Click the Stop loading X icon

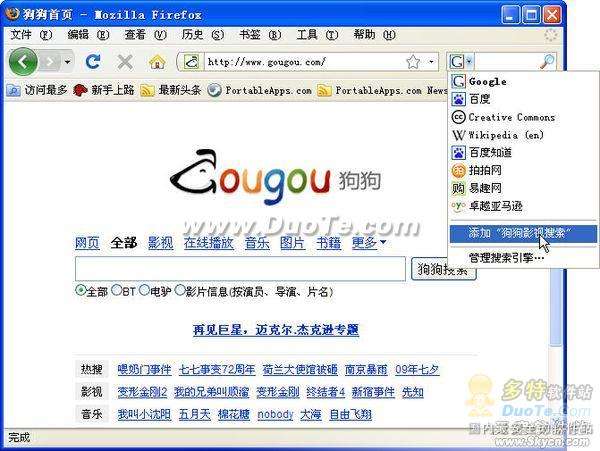tap(125, 62)
